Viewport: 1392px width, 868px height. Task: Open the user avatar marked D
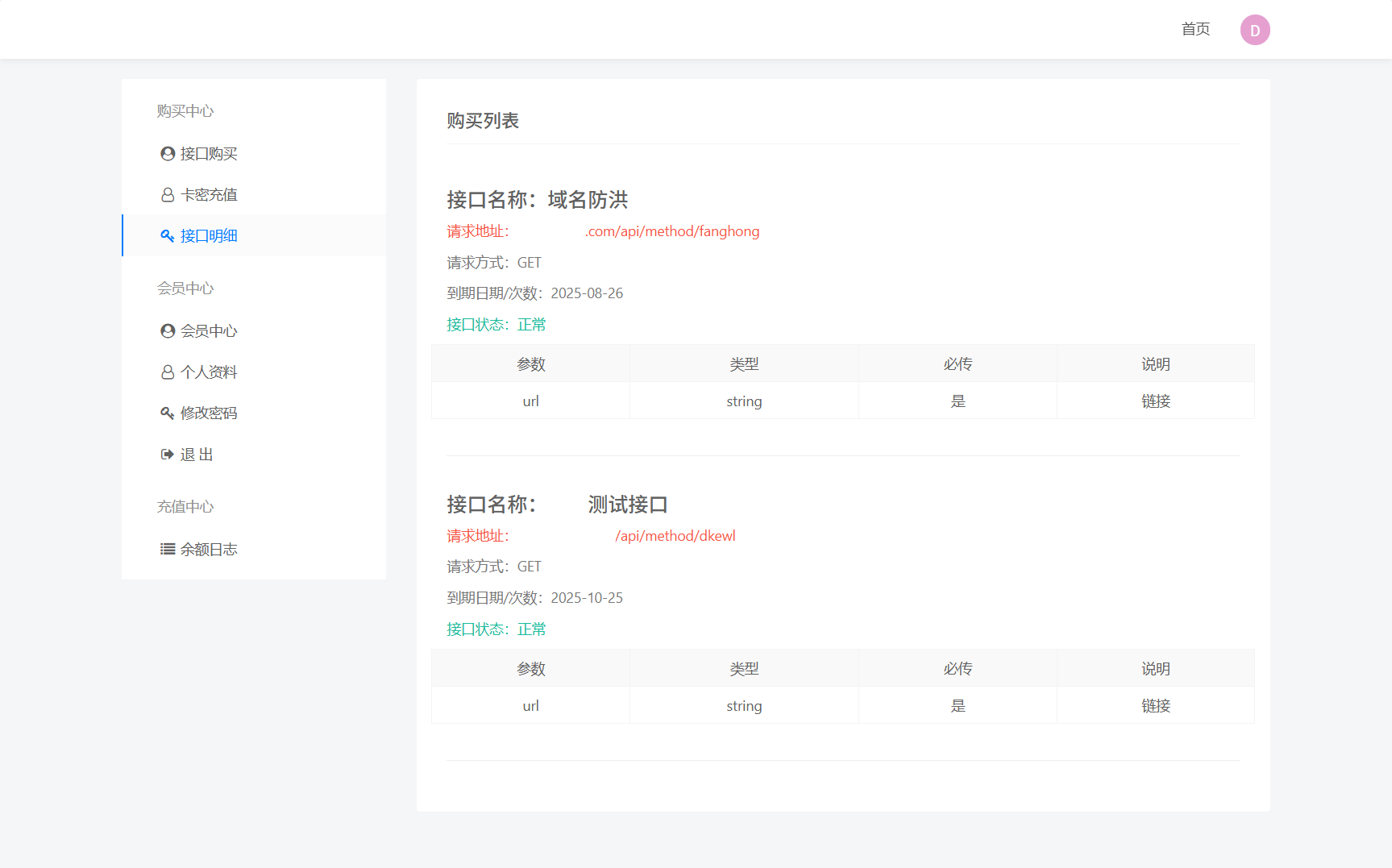tap(1254, 29)
